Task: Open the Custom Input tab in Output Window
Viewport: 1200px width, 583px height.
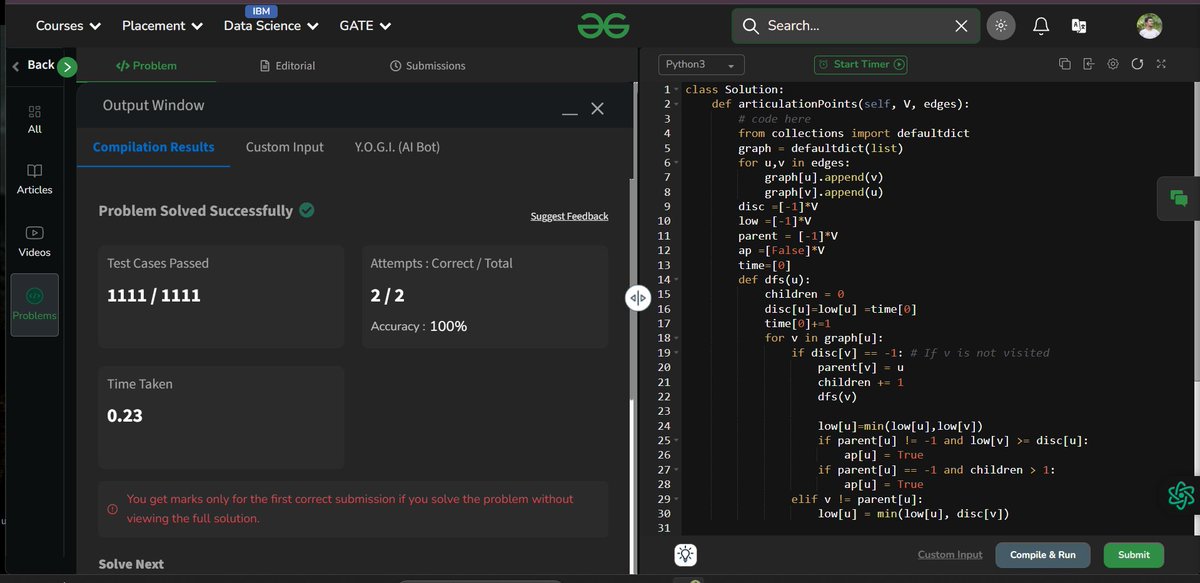Action: (285, 147)
